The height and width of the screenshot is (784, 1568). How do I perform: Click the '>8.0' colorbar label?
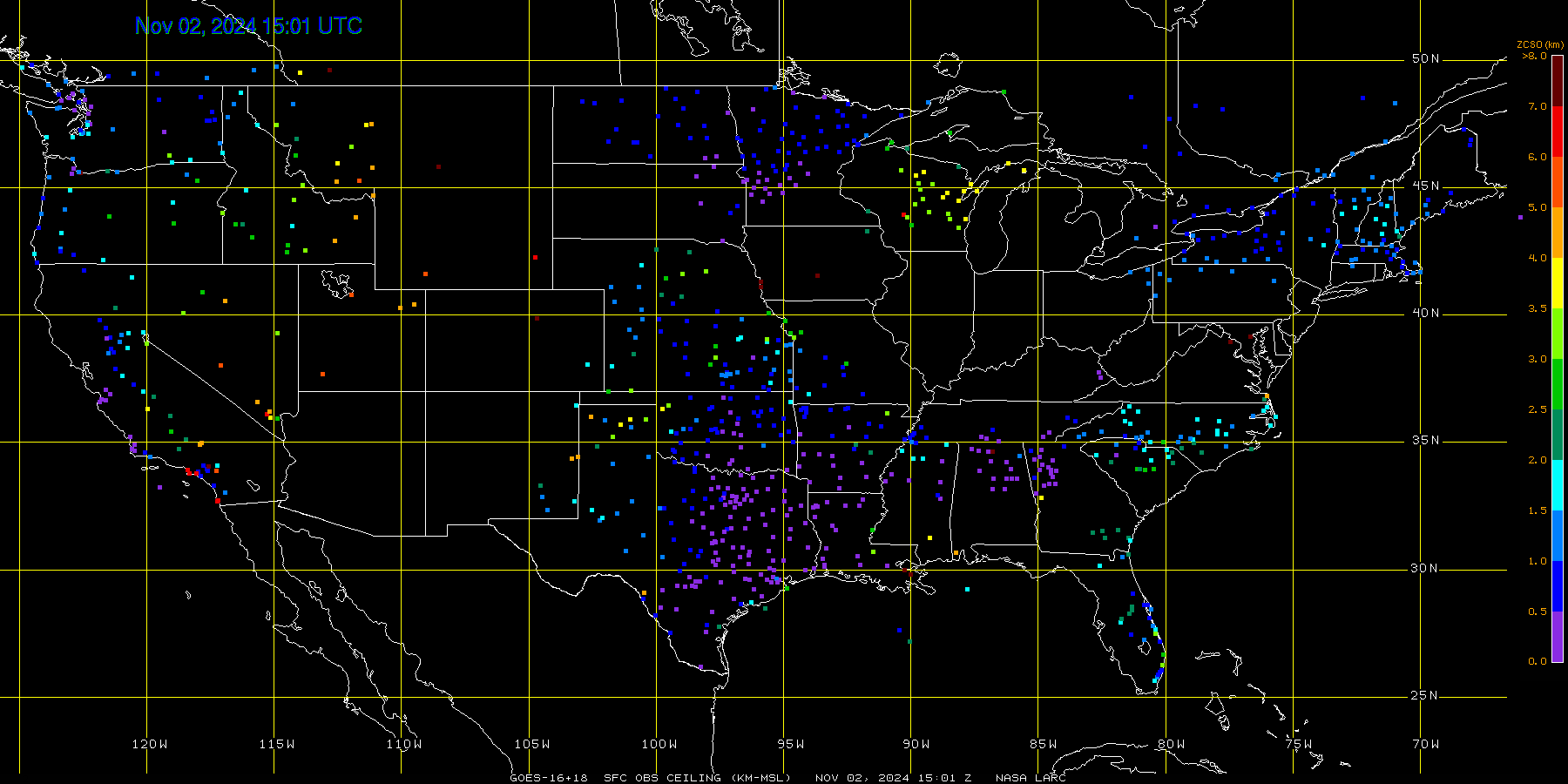coord(1535,56)
